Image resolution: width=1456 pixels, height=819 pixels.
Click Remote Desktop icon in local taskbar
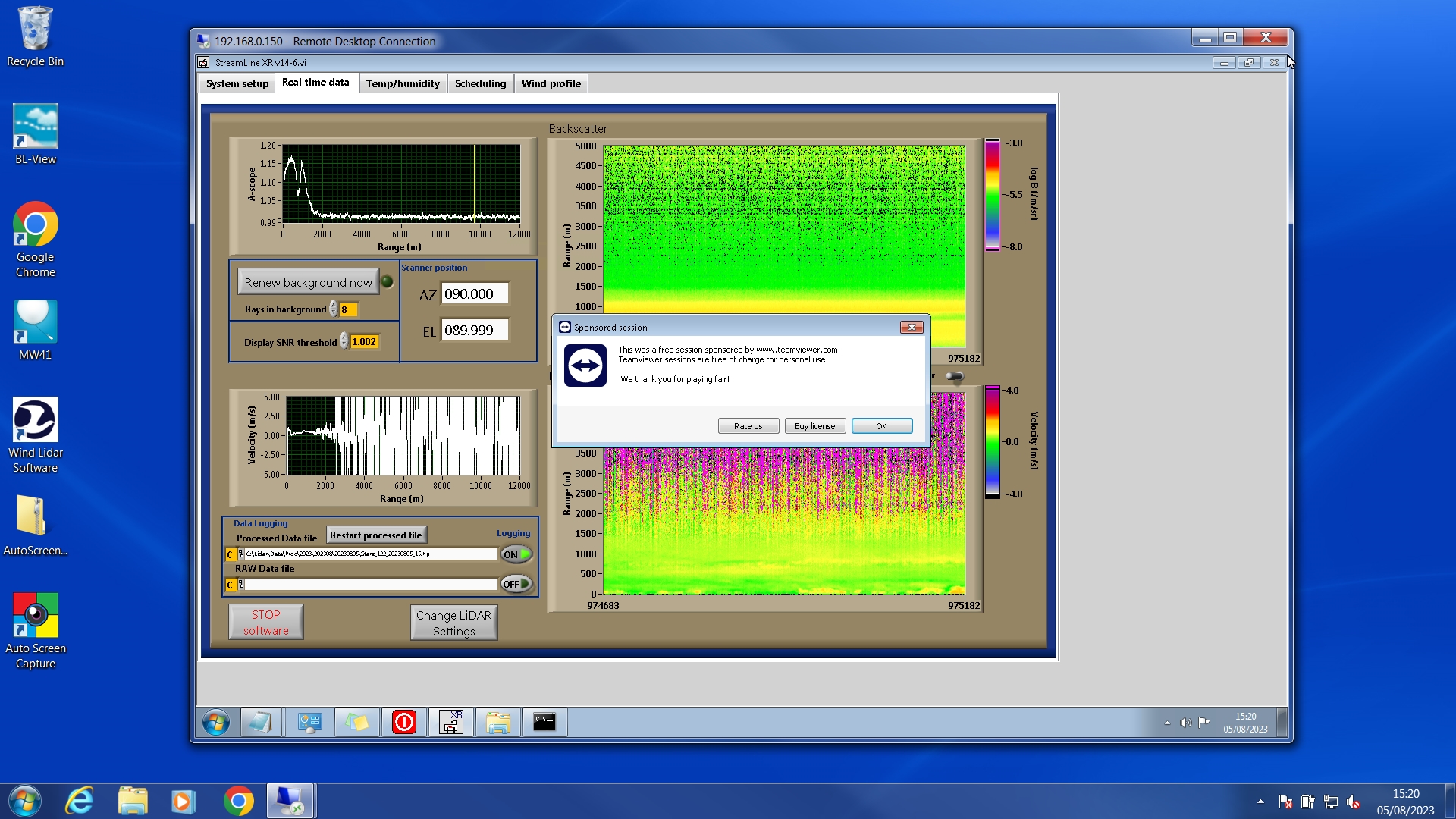pyautogui.click(x=290, y=801)
